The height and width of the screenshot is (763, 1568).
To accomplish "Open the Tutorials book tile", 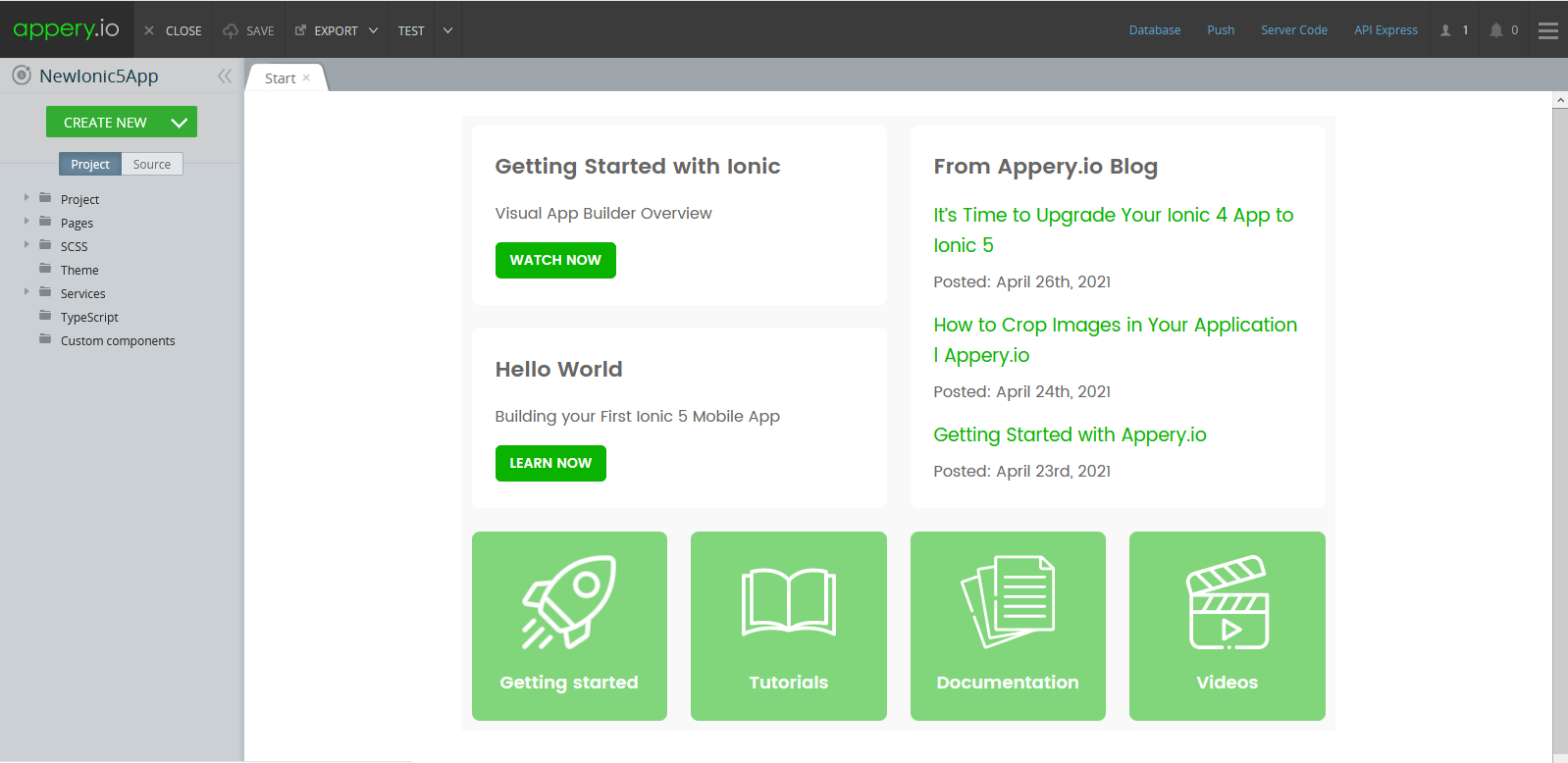I will pyautogui.click(x=789, y=626).
